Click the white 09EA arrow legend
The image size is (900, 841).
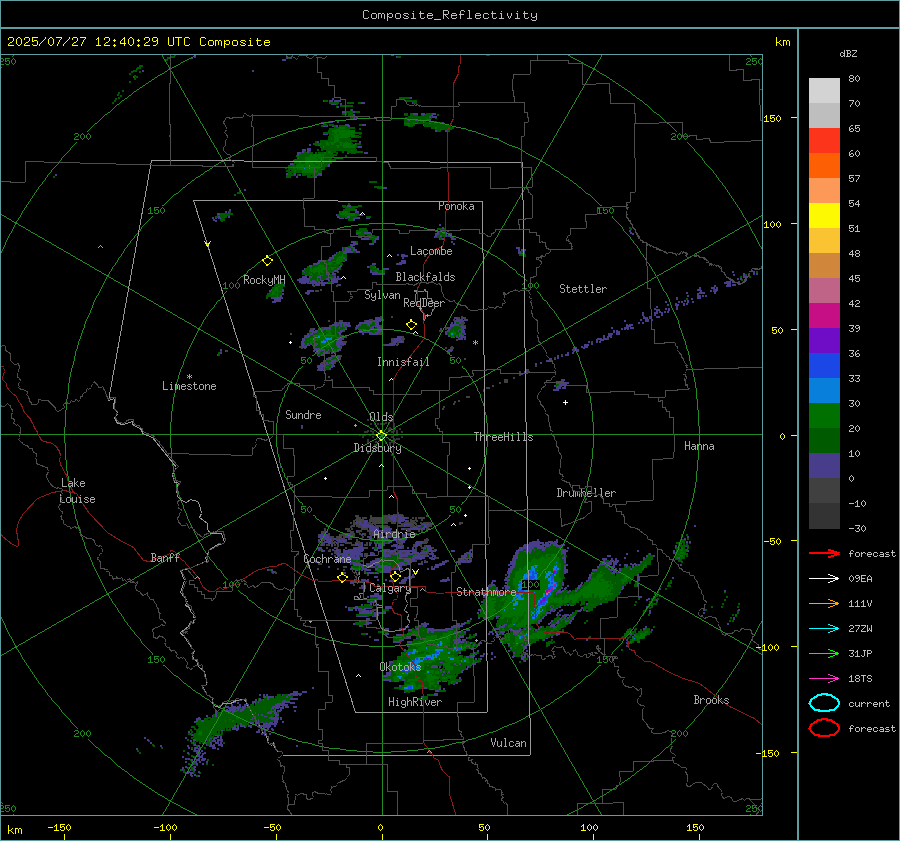pyautogui.click(x=824, y=579)
